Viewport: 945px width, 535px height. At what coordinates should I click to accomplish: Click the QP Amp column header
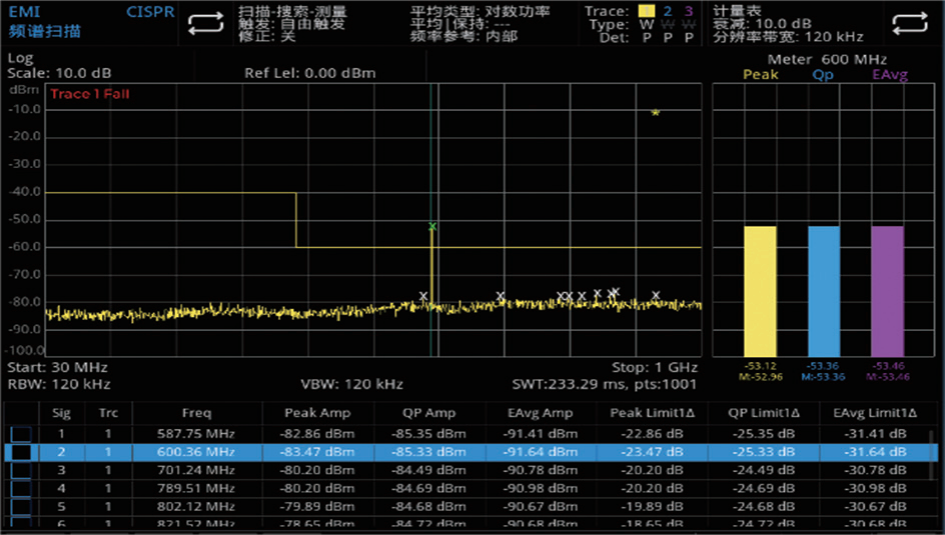(429, 413)
